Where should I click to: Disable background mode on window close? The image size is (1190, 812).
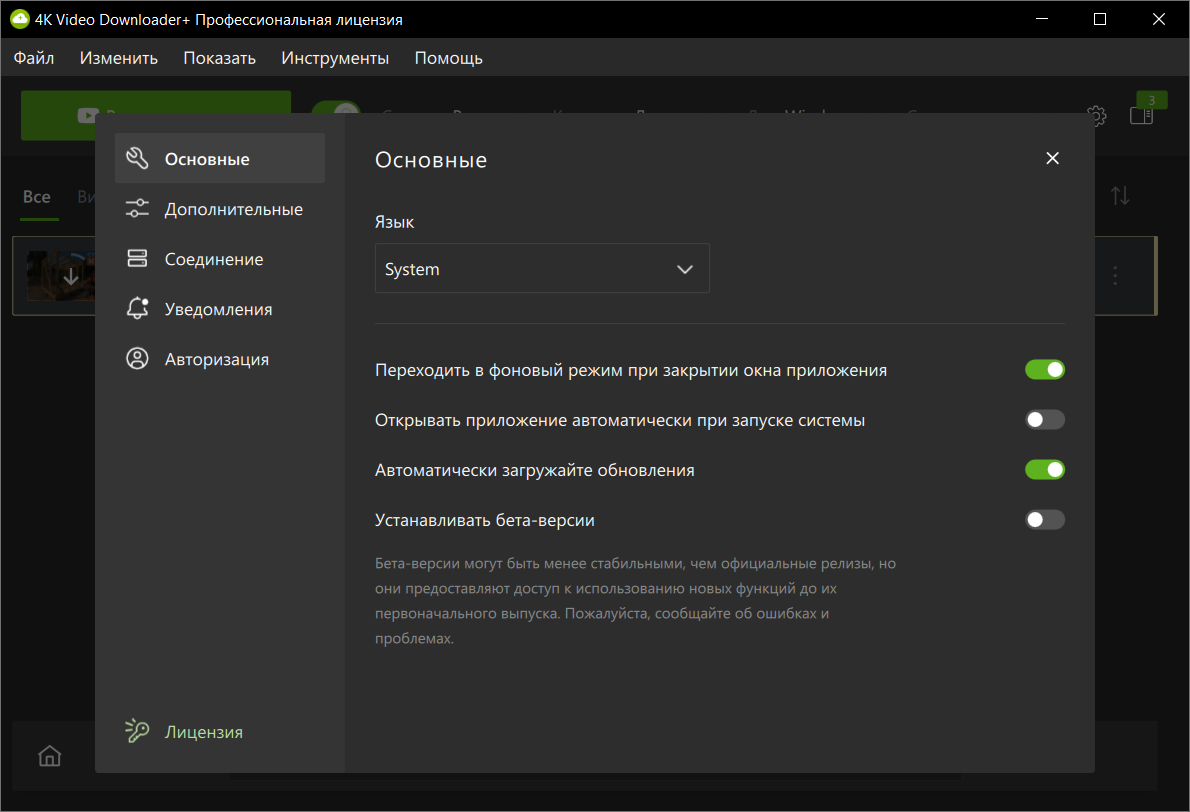(1045, 370)
